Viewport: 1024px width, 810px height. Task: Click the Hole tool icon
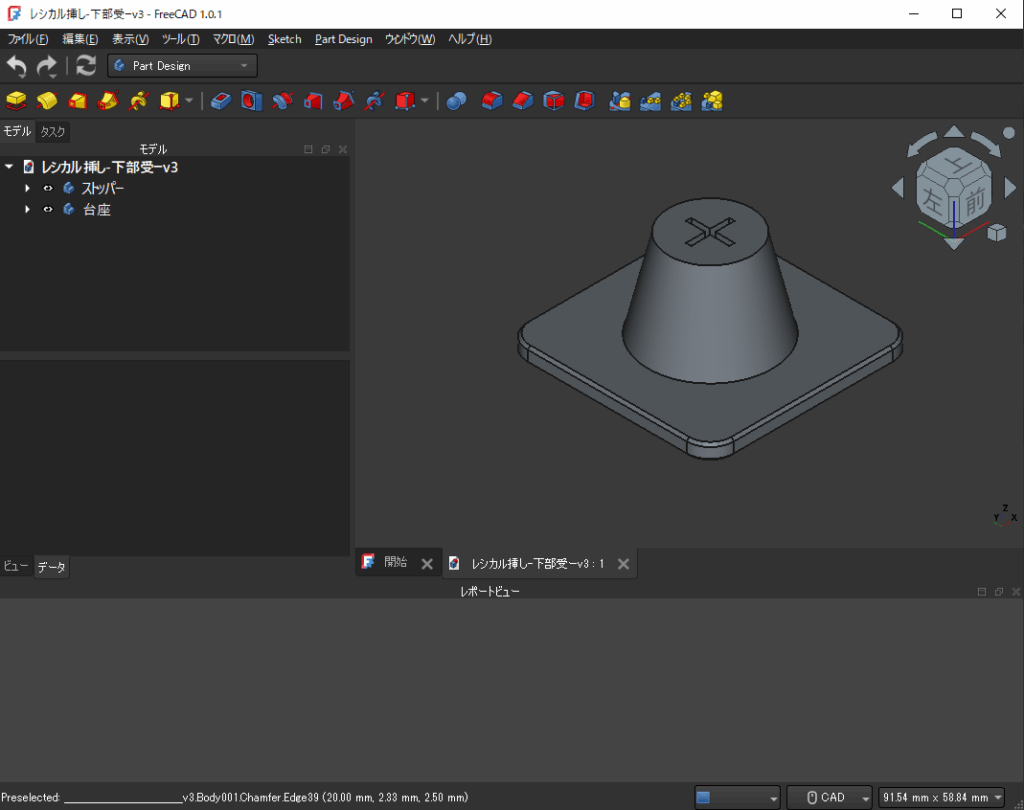point(252,100)
